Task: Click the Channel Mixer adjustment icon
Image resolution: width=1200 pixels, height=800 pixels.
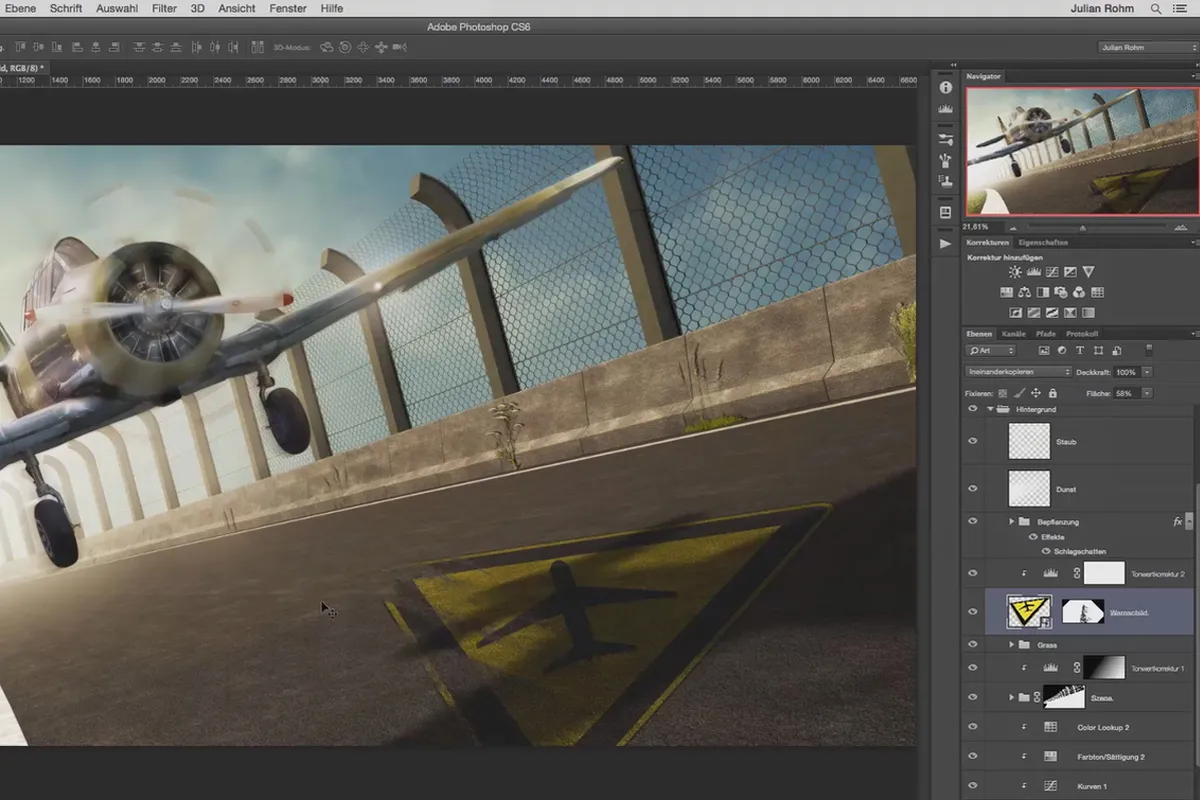Action: (x=1078, y=293)
